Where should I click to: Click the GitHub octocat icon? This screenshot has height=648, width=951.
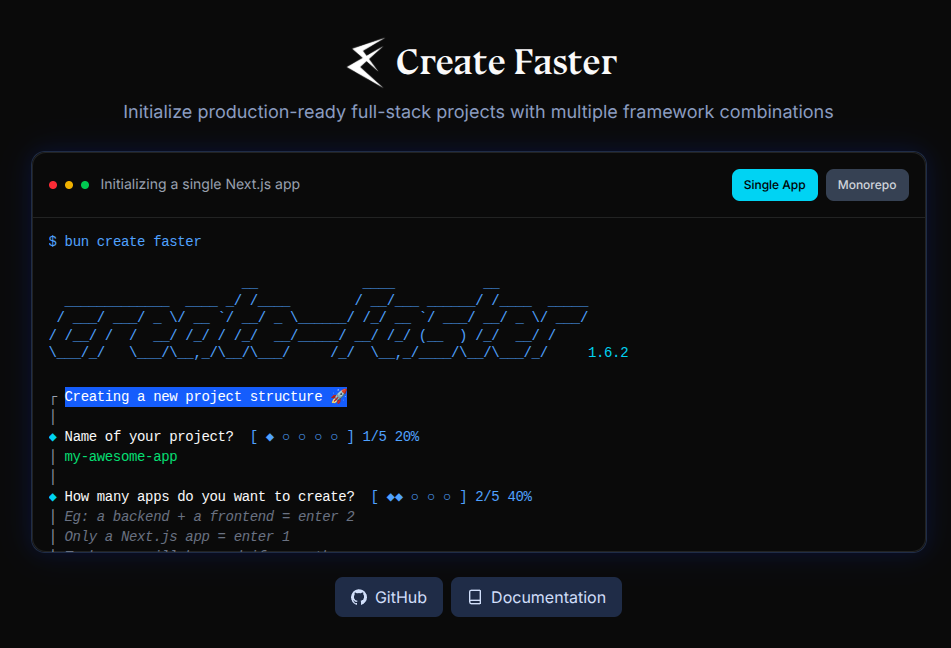[359, 596]
